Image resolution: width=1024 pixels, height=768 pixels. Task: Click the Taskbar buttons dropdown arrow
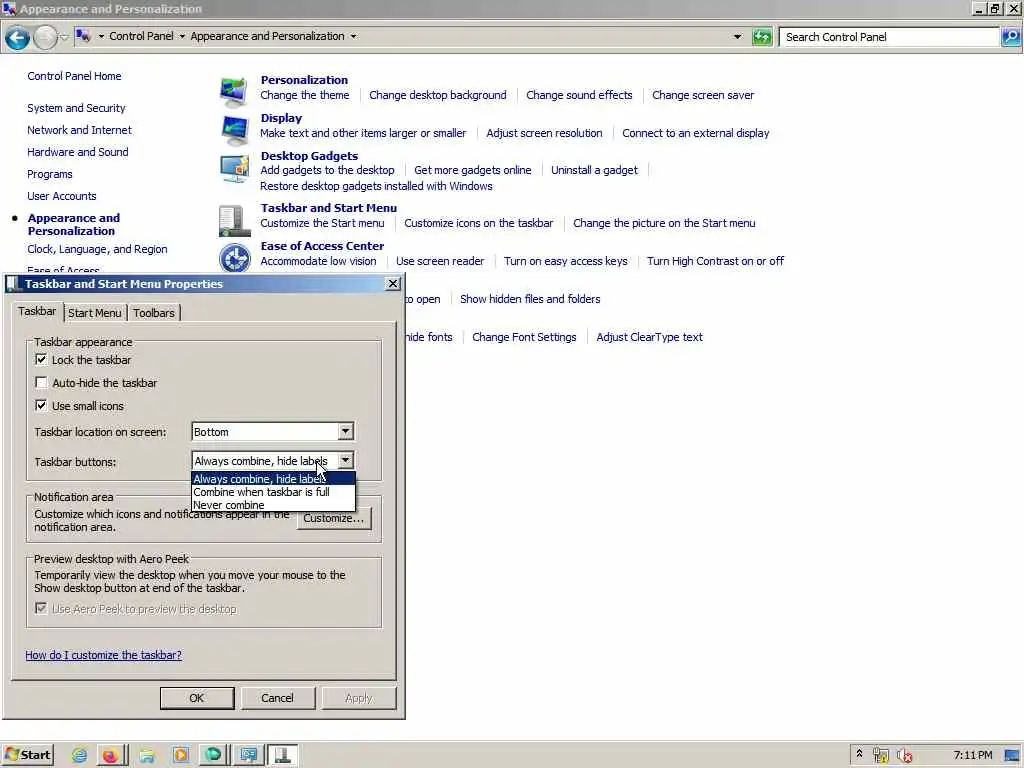(345, 460)
